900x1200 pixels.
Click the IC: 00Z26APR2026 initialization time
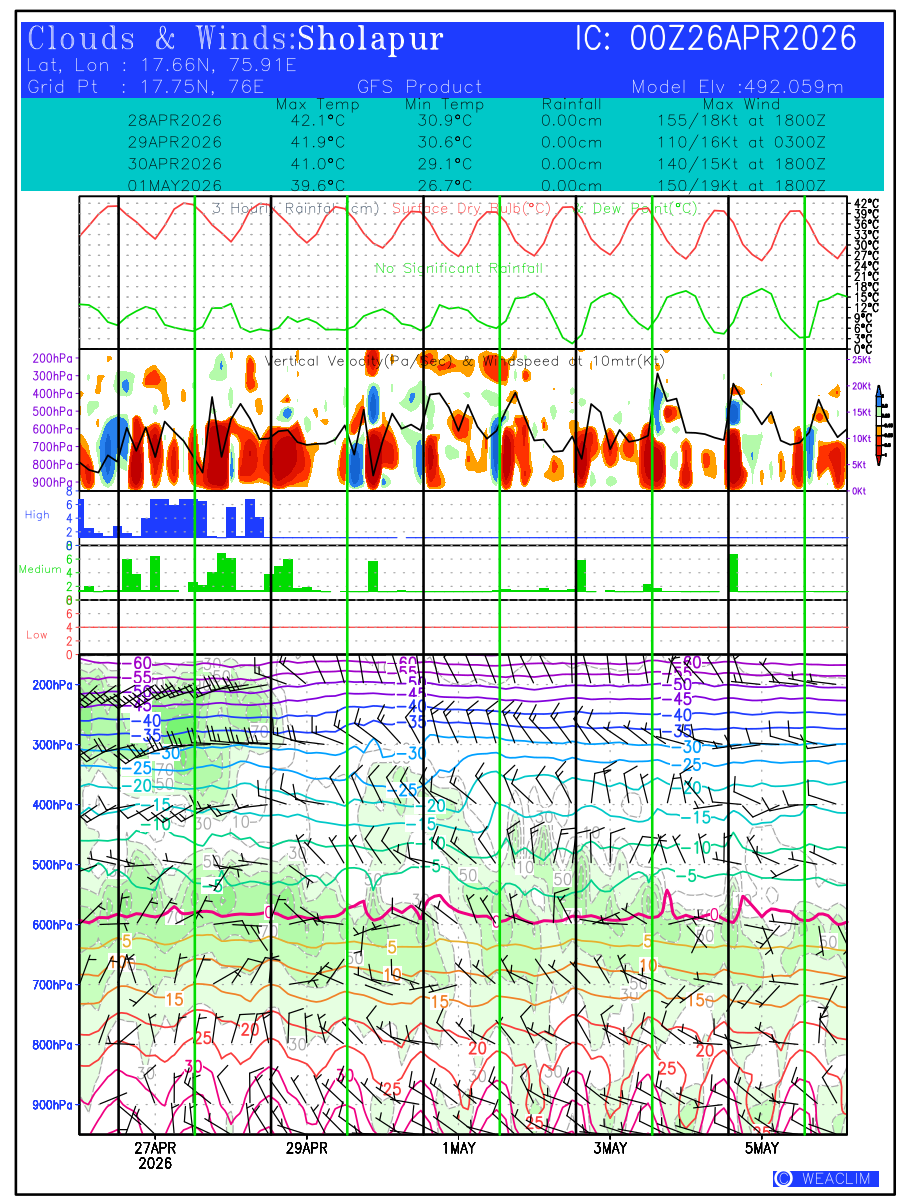tap(715, 39)
